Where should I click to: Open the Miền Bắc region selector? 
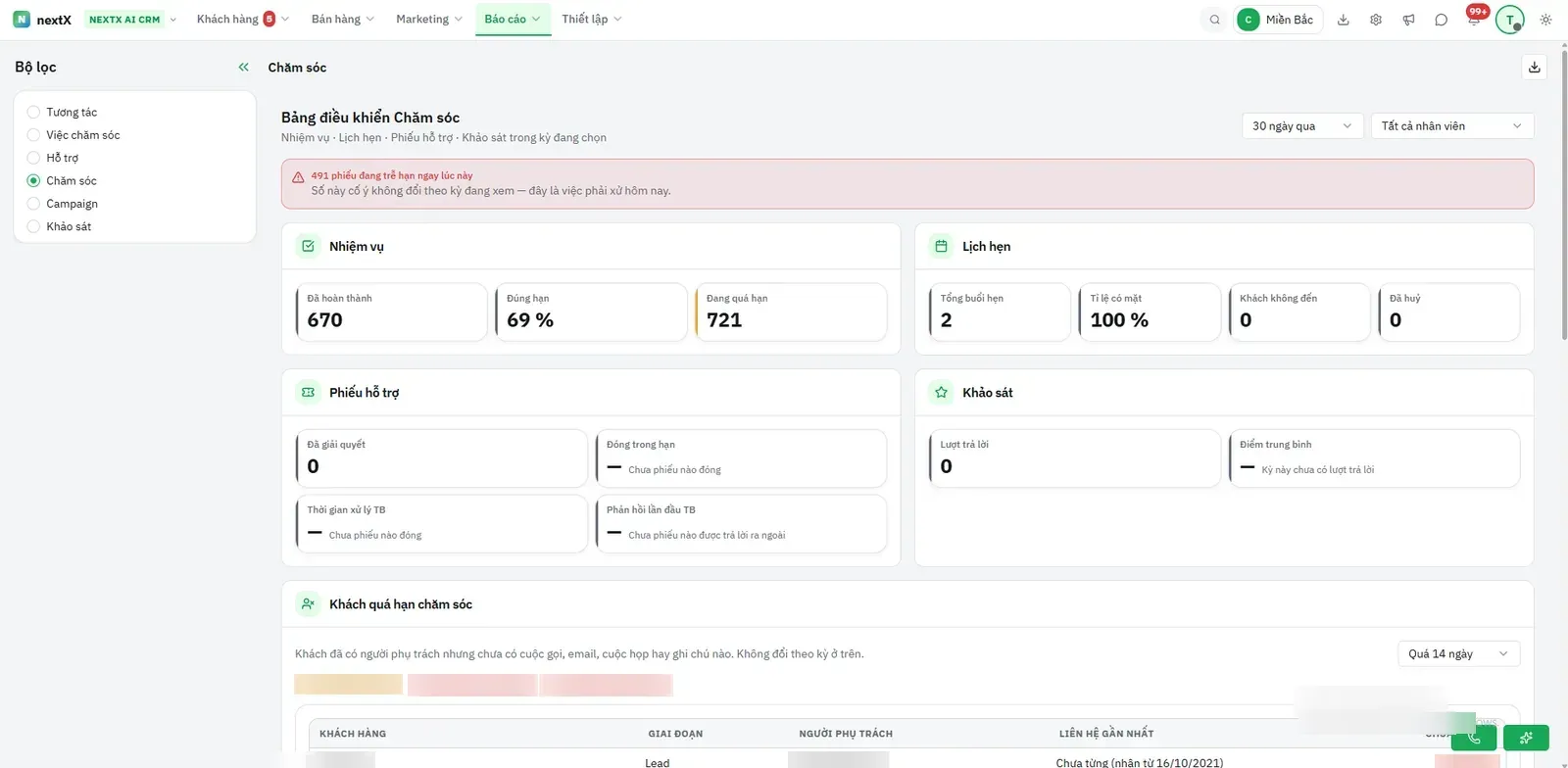(x=1279, y=20)
